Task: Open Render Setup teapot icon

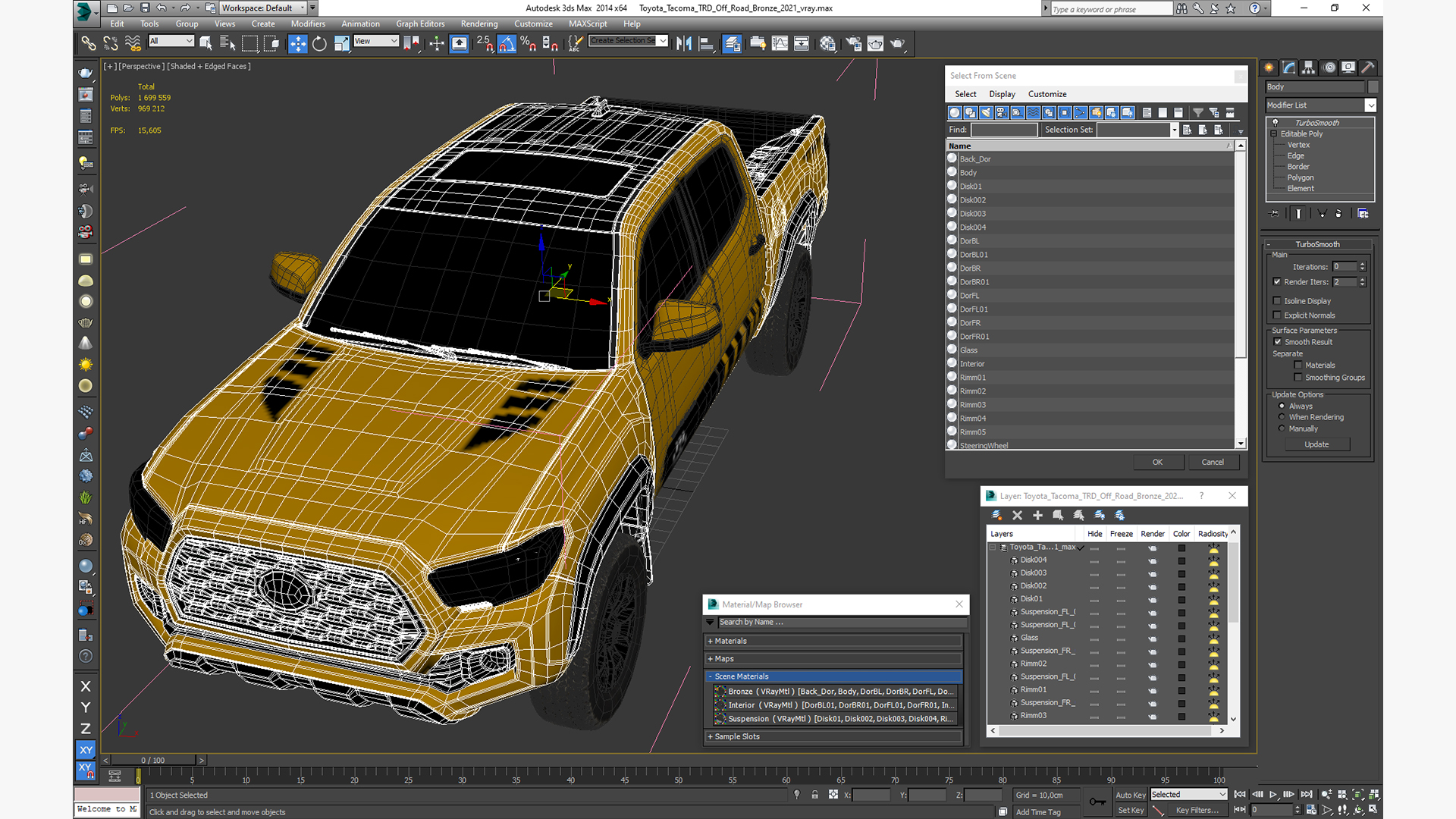Action: (853, 44)
